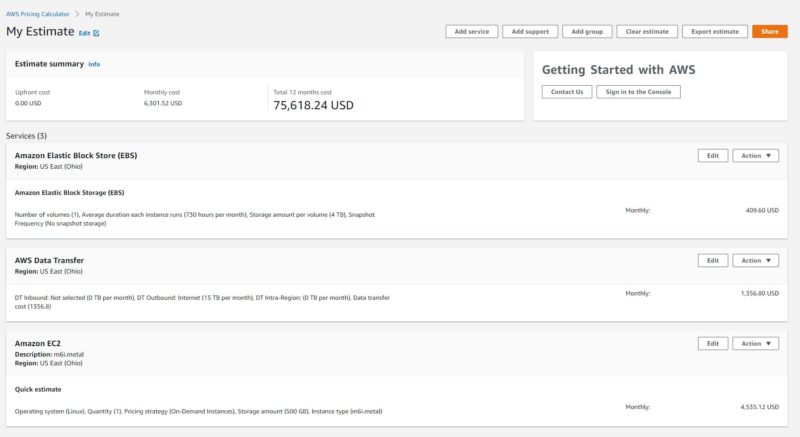Image resolution: width=800 pixels, height=437 pixels.
Task: Open the AWS Pricing Calculator breadcrumb link
Action: [x=37, y=14]
